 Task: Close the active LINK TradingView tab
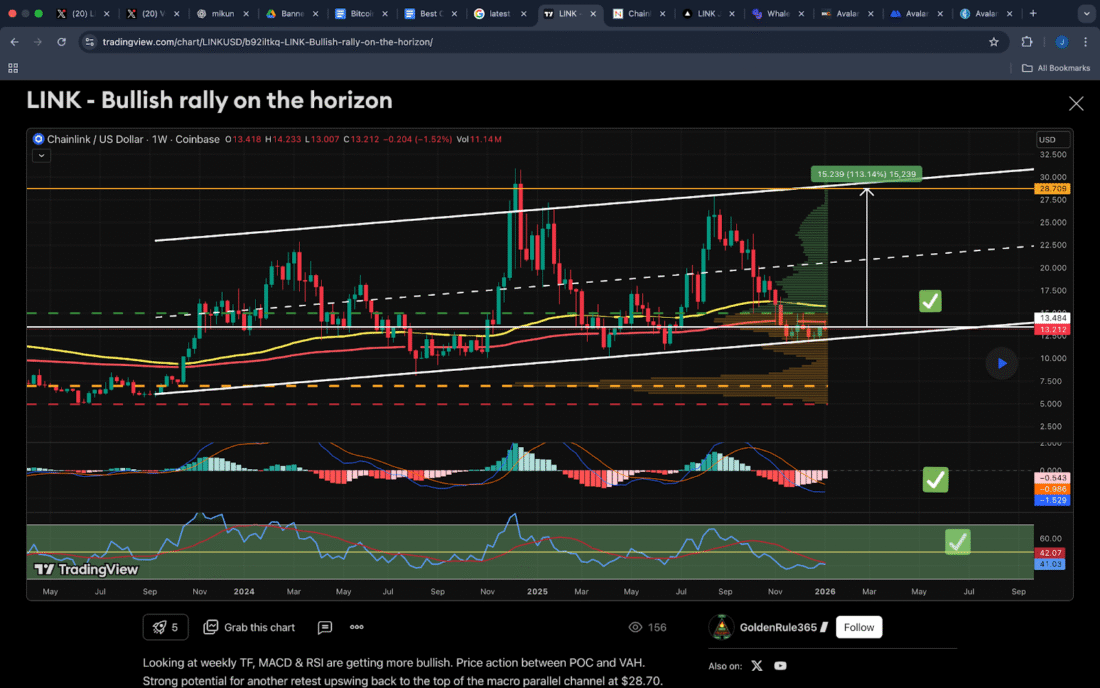(x=593, y=13)
